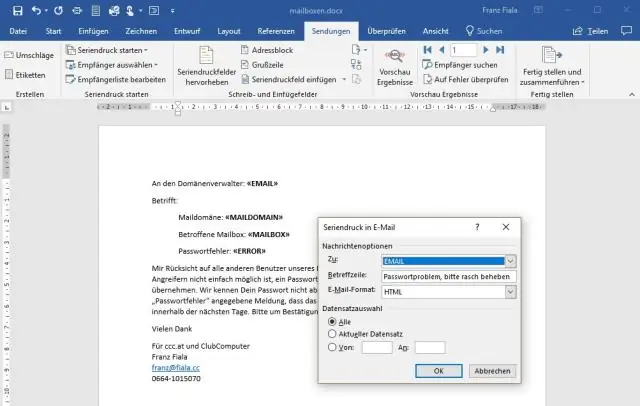Open the Überprüfen tab
Image resolution: width=640 pixels, height=406 pixels.
point(386,31)
